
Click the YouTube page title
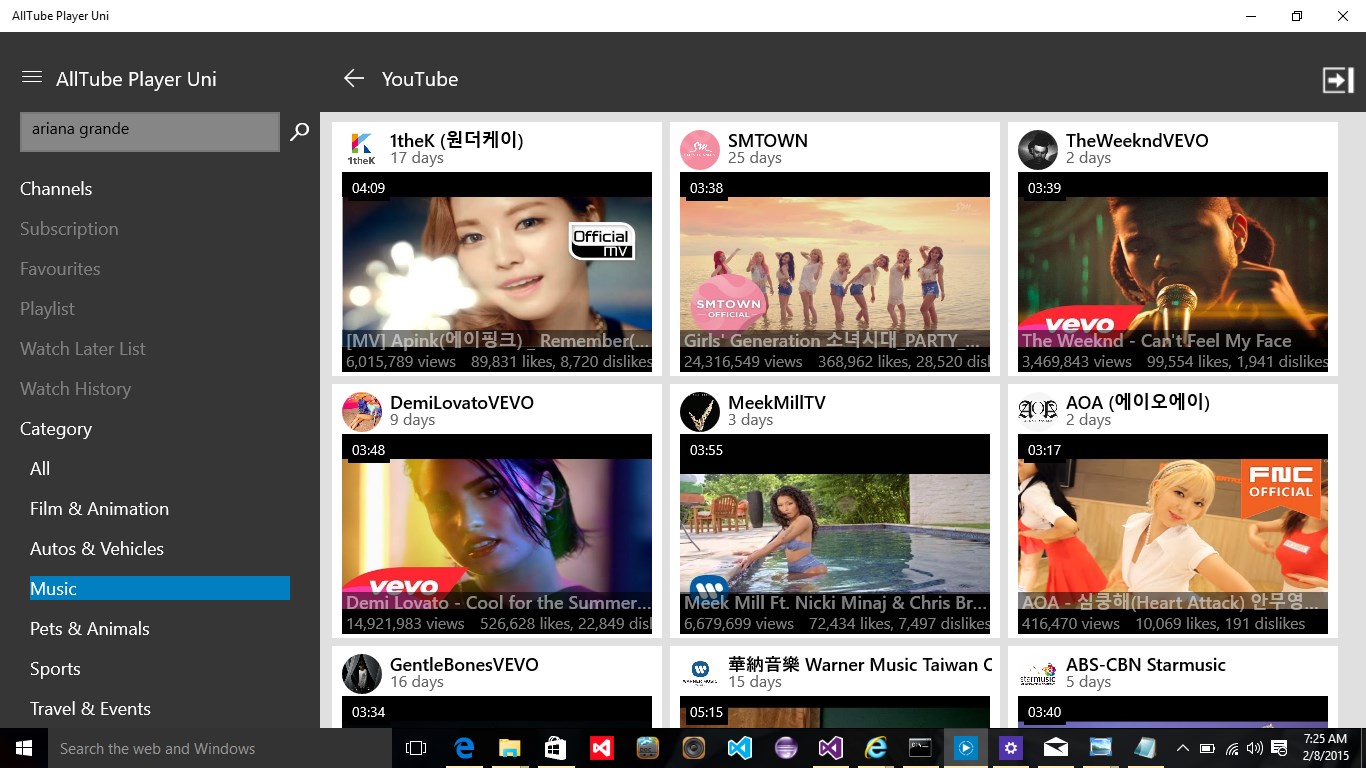[x=420, y=79]
